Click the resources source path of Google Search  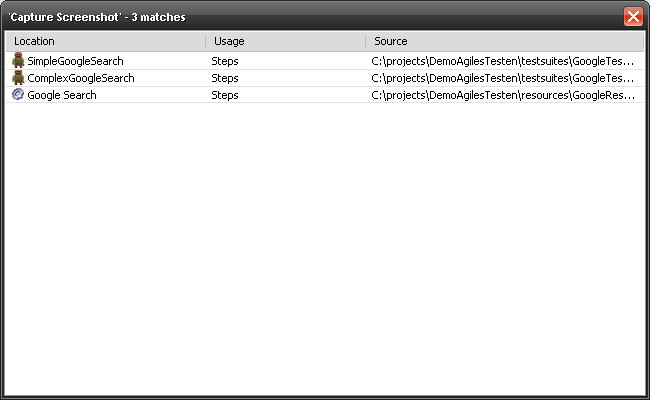[x=502, y=94]
